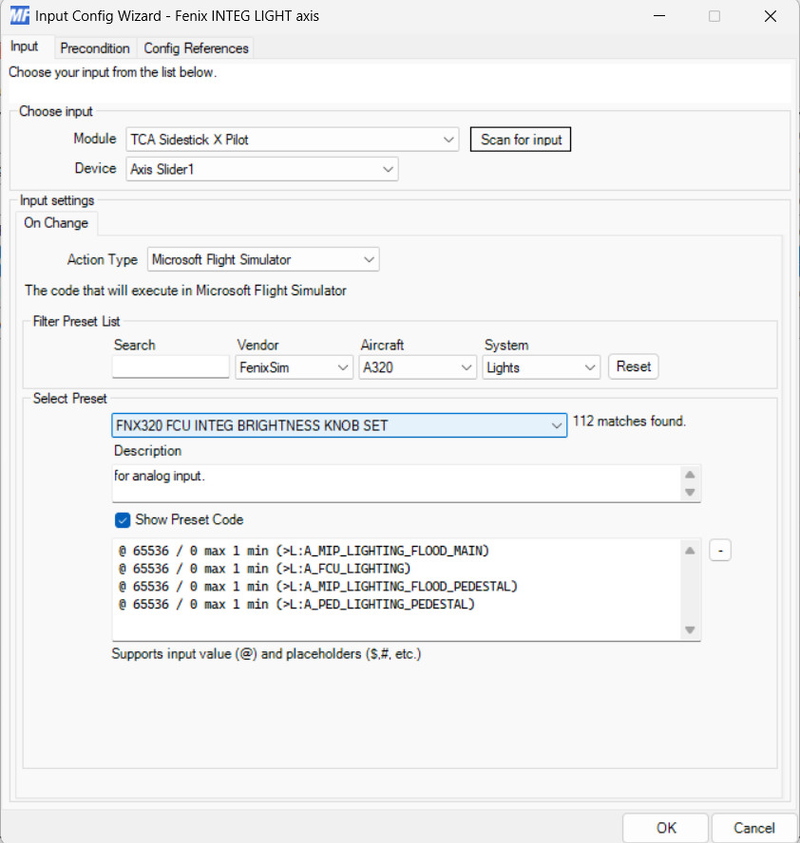Expand the Device Axis Slider1 dropdown
The height and width of the screenshot is (843, 800).
[262, 170]
